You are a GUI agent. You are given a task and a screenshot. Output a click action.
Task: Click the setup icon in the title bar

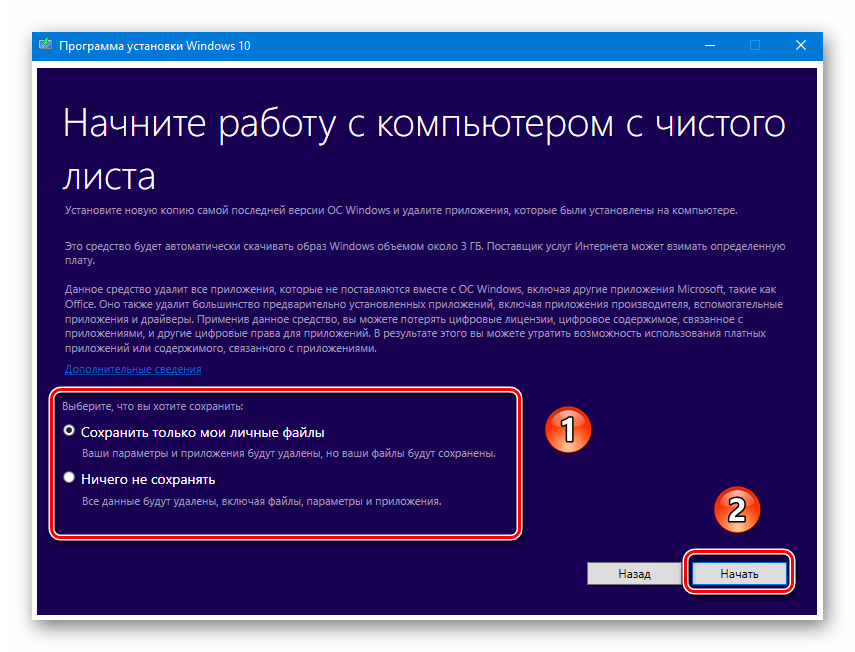[47, 45]
